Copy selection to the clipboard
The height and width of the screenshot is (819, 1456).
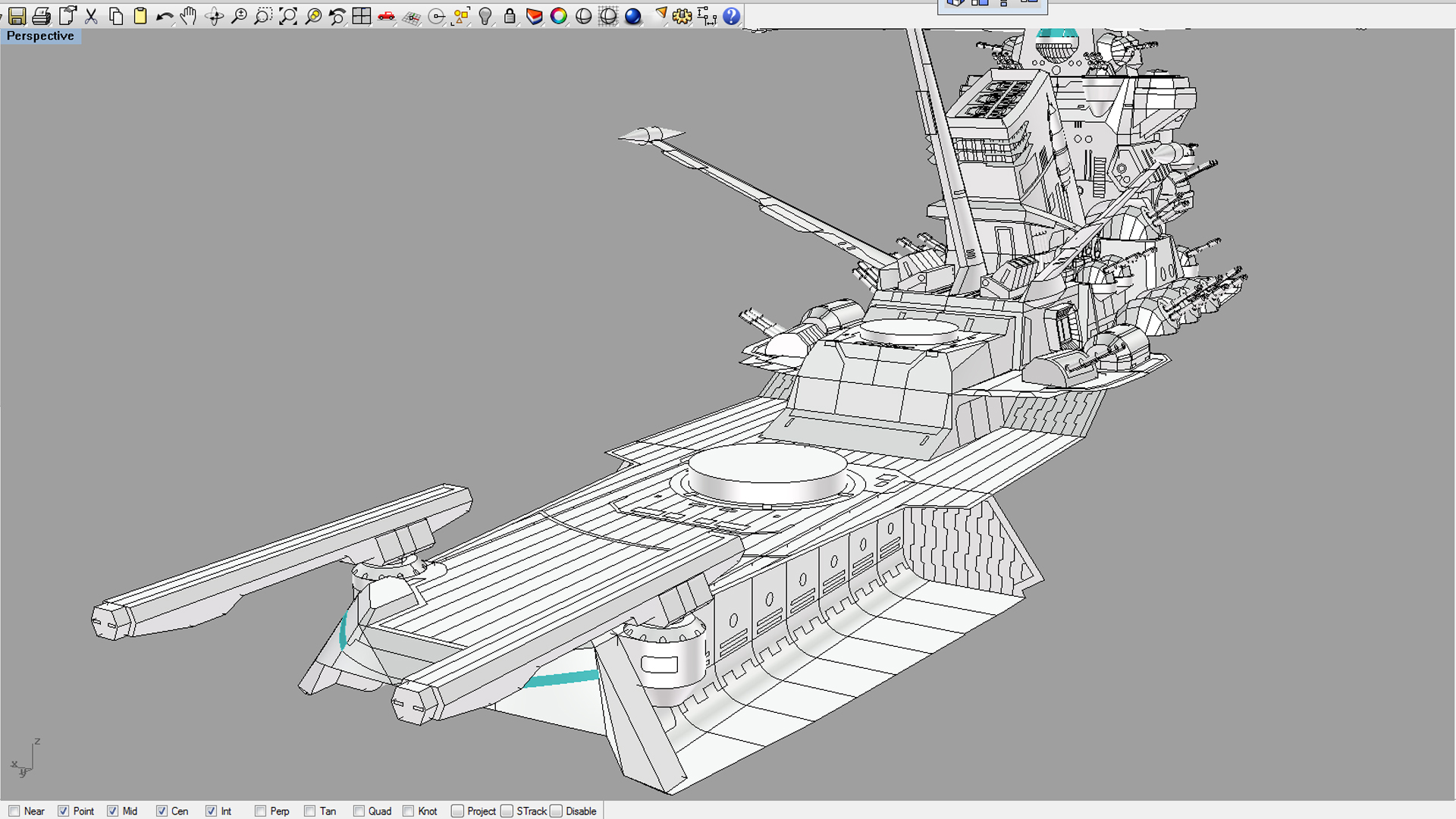tap(116, 16)
